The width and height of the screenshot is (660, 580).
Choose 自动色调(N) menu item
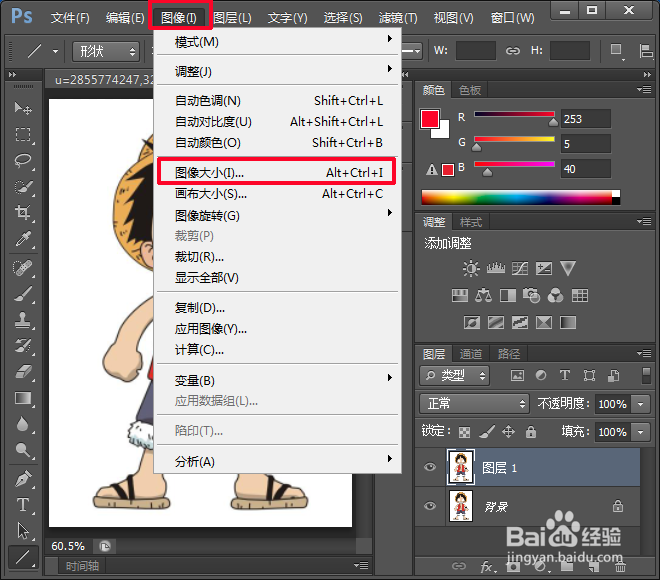click(x=276, y=101)
